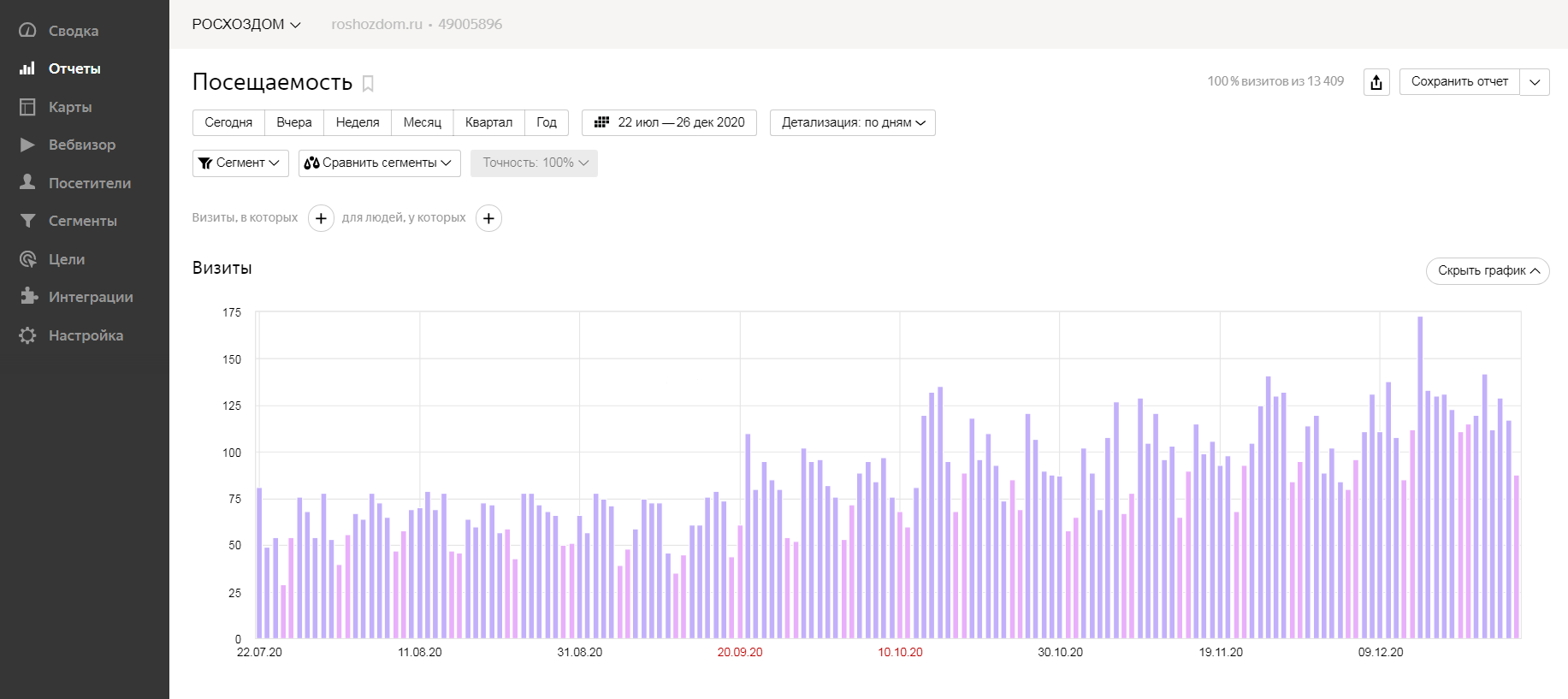Open the Цели target icon
Screen dimensions: 1568x699
click(x=27, y=258)
